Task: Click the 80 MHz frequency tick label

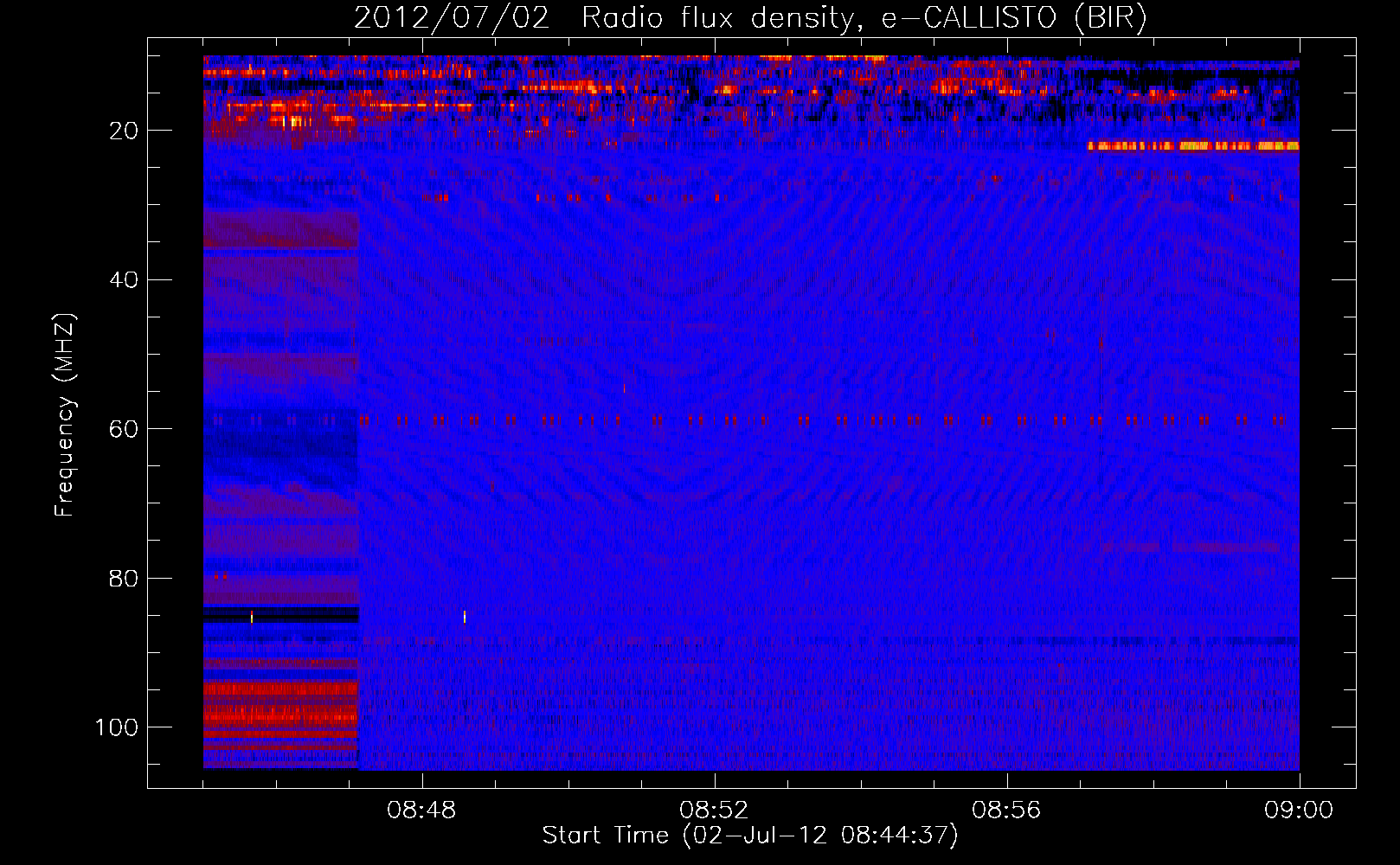Action: click(x=125, y=579)
